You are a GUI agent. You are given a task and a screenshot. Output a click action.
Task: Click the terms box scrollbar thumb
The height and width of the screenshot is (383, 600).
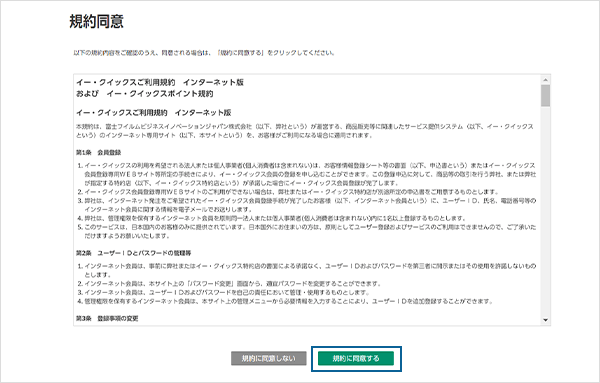tap(546, 96)
